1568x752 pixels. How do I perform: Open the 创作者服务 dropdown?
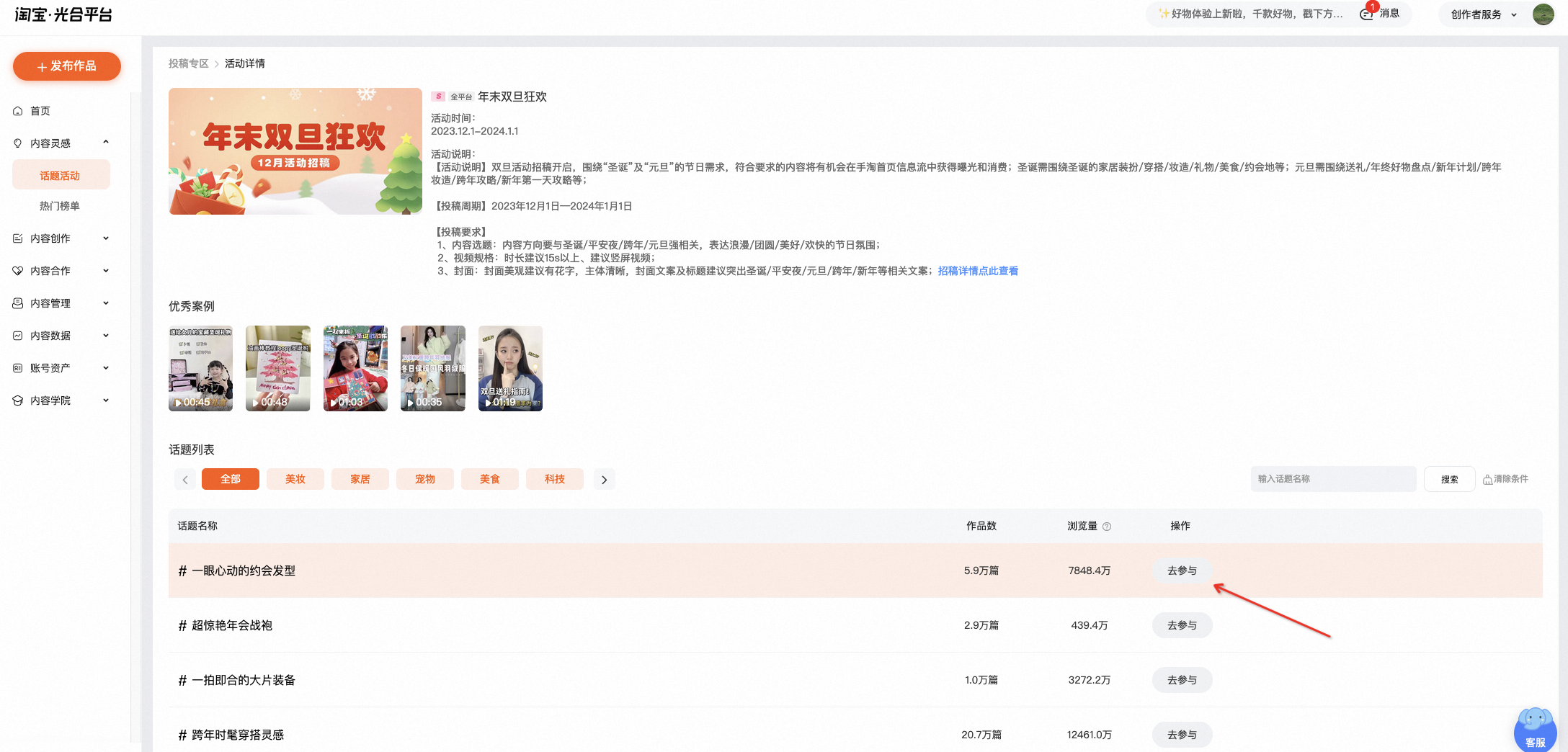pyautogui.click(x=1484, y=14)
